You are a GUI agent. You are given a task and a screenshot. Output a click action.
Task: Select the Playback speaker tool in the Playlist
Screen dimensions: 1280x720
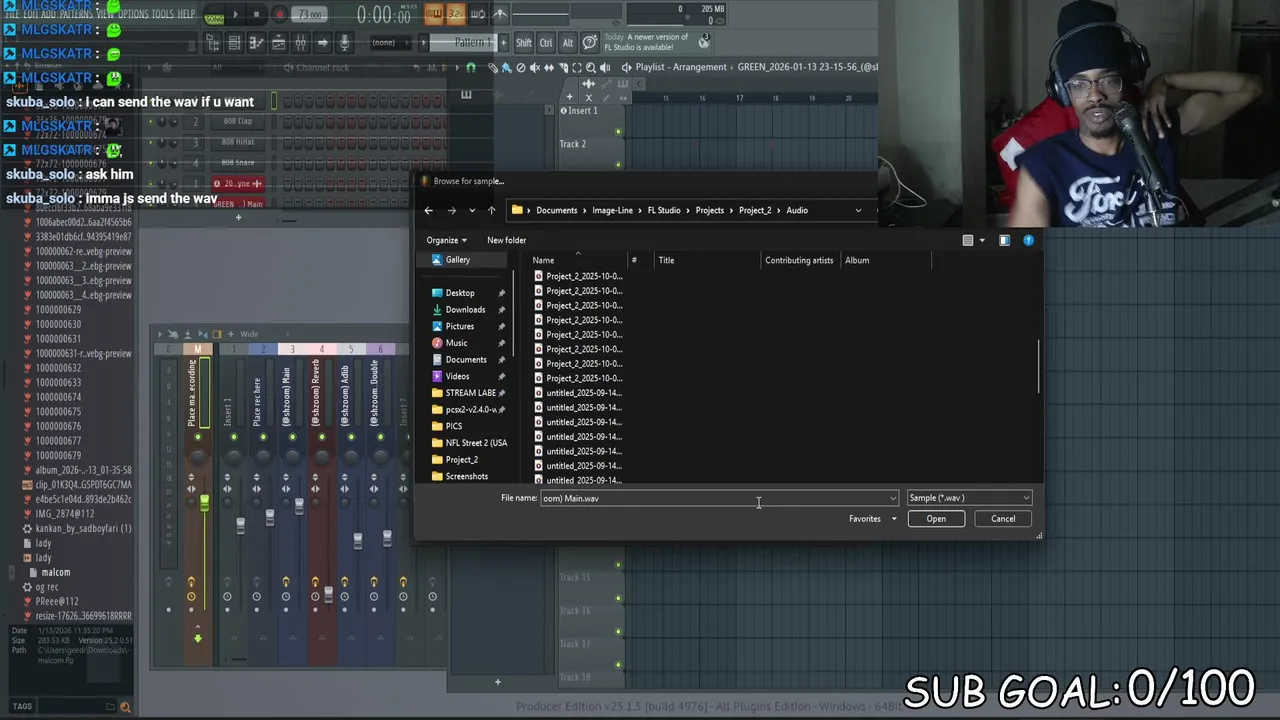[605, 67]
